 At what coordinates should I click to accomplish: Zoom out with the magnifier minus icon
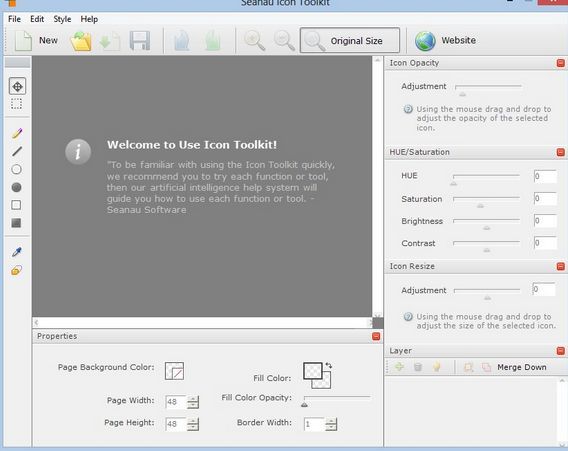click(x=284, y=41)
